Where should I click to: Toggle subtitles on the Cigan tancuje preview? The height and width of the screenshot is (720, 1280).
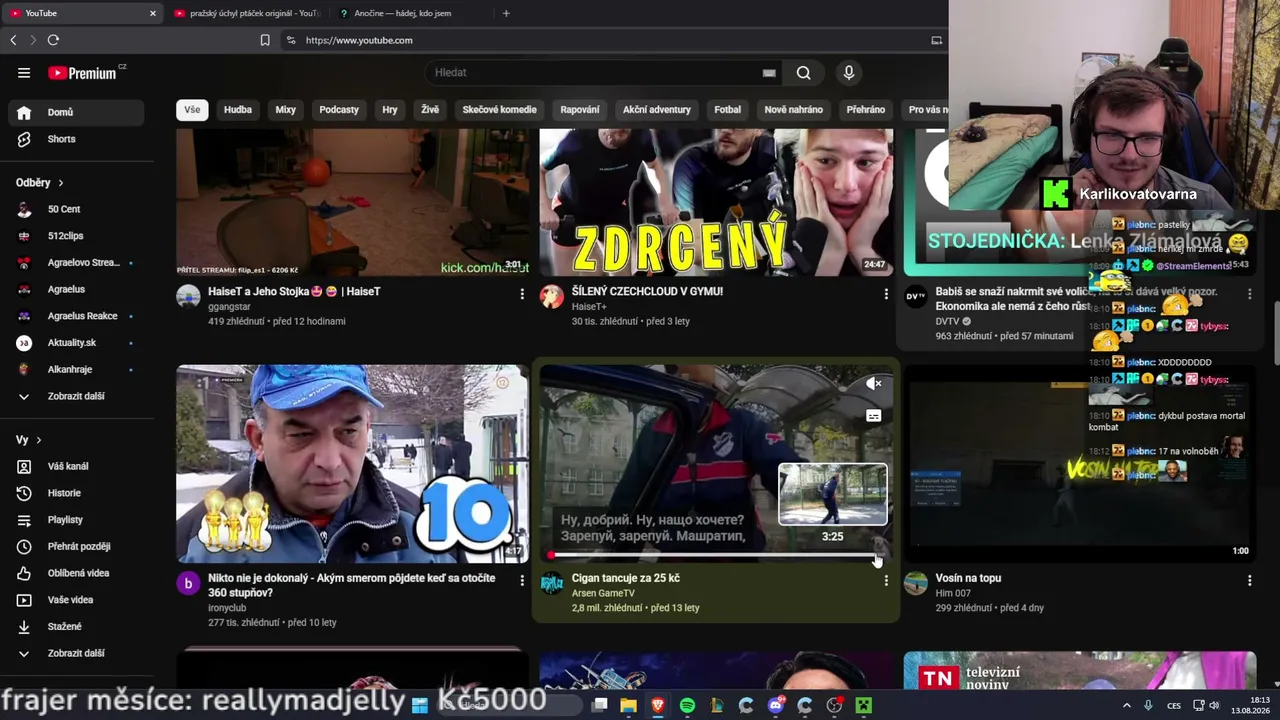(x=874, y=416)
